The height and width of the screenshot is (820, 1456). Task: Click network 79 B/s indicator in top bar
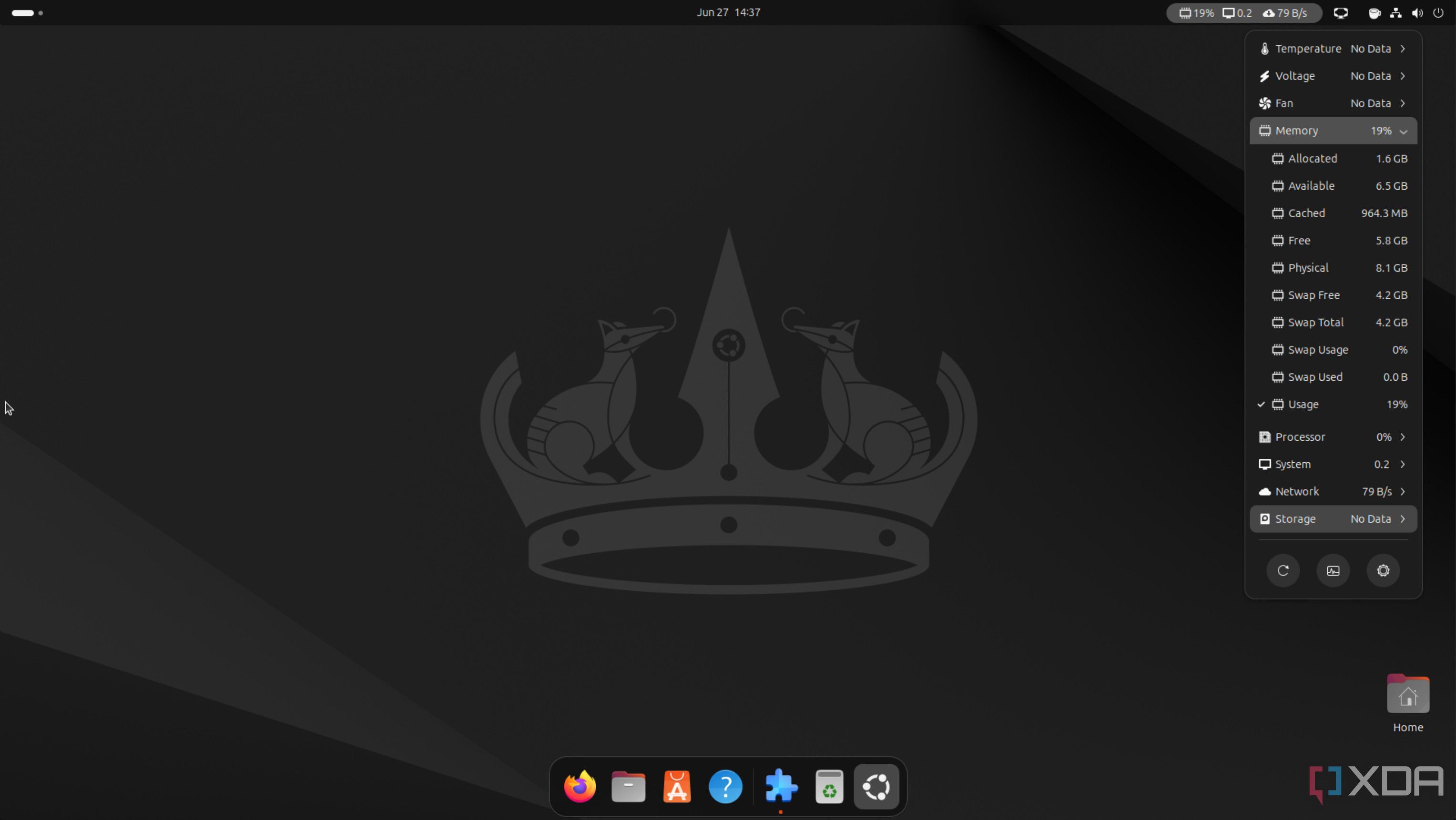[1286, 12]
